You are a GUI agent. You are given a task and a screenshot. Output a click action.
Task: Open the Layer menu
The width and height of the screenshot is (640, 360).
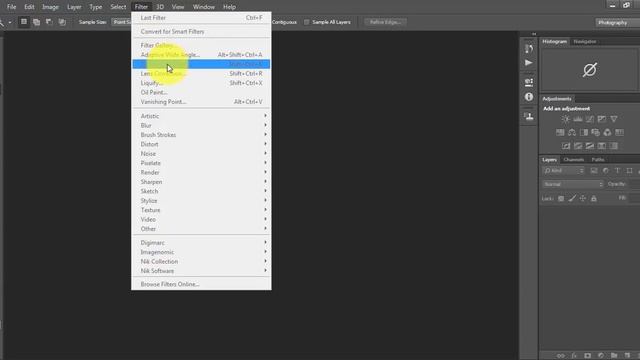pyautogui.click(x=74, y=7)
